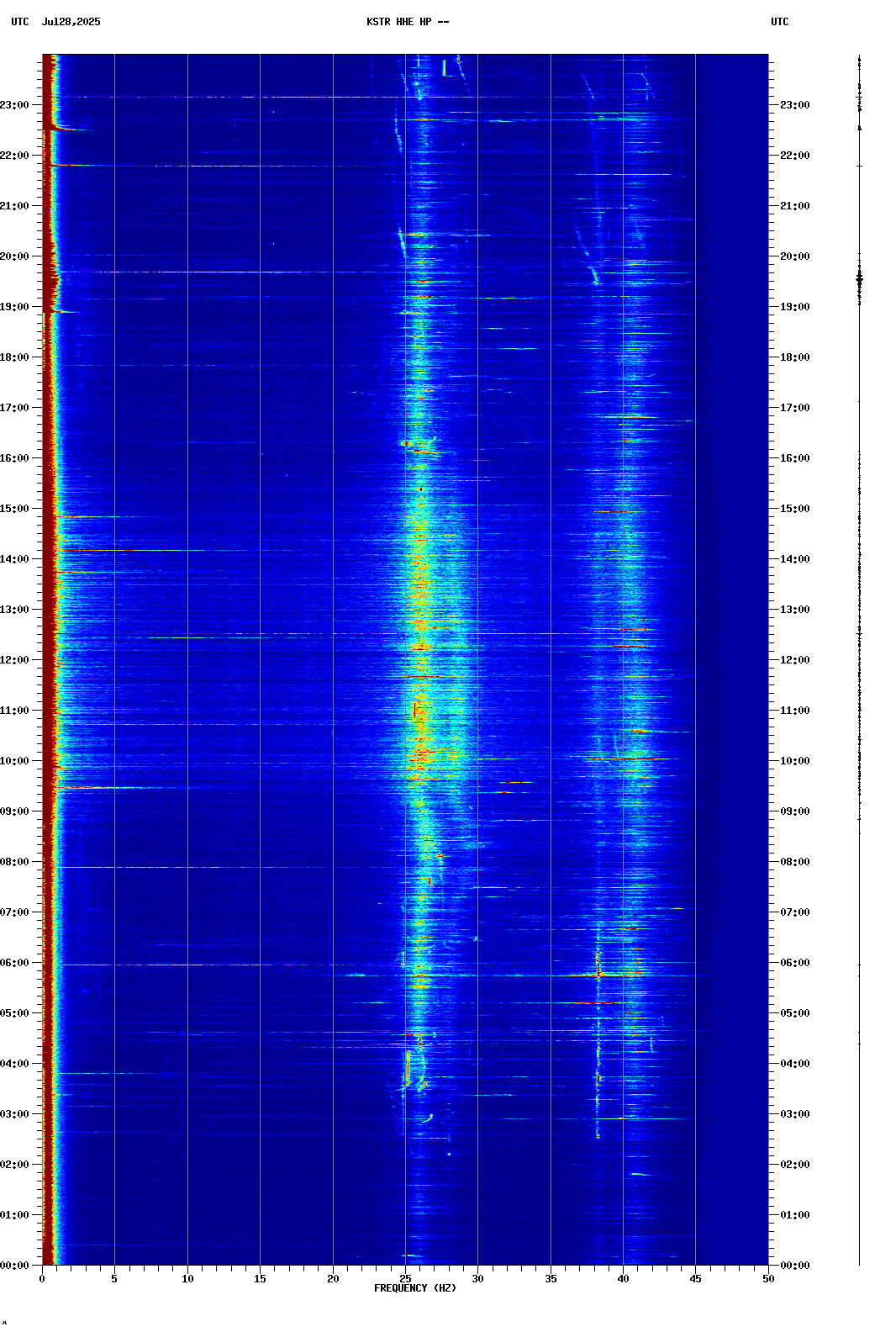Image resolution: width=896 pixels, height=1332 pixels.
Task: Select the 0 tick label on the frequency axis
Action: [42, 1279]
